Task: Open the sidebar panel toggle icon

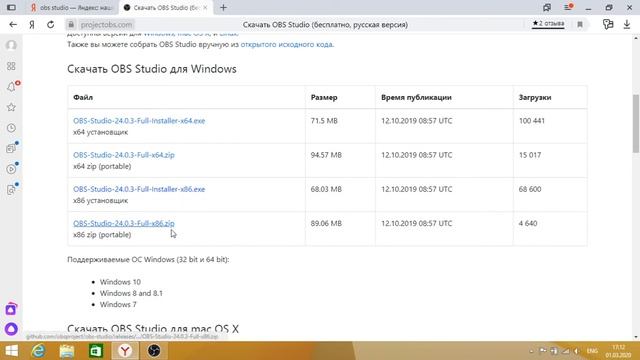Action: pos(11,7)
